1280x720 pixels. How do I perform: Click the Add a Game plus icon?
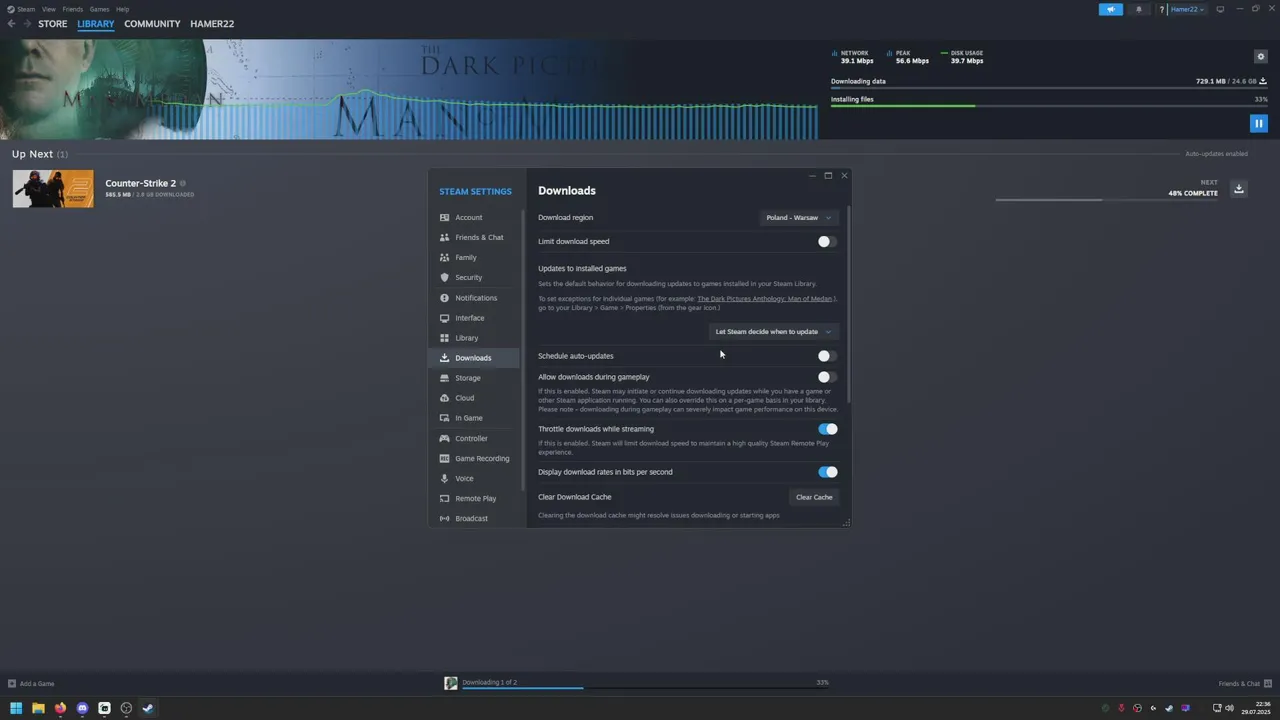point(12,684)
